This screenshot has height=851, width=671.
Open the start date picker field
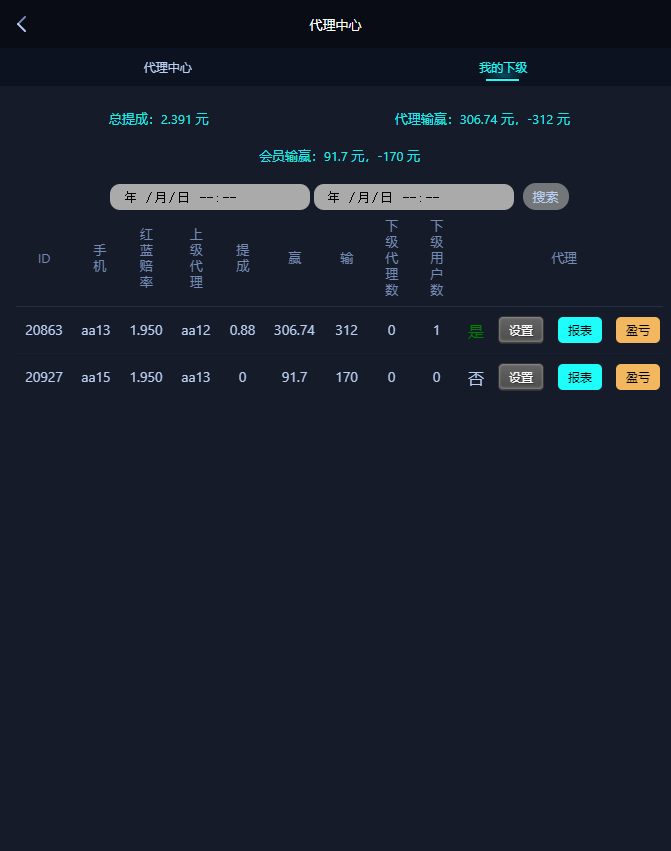tap(210, 197)
